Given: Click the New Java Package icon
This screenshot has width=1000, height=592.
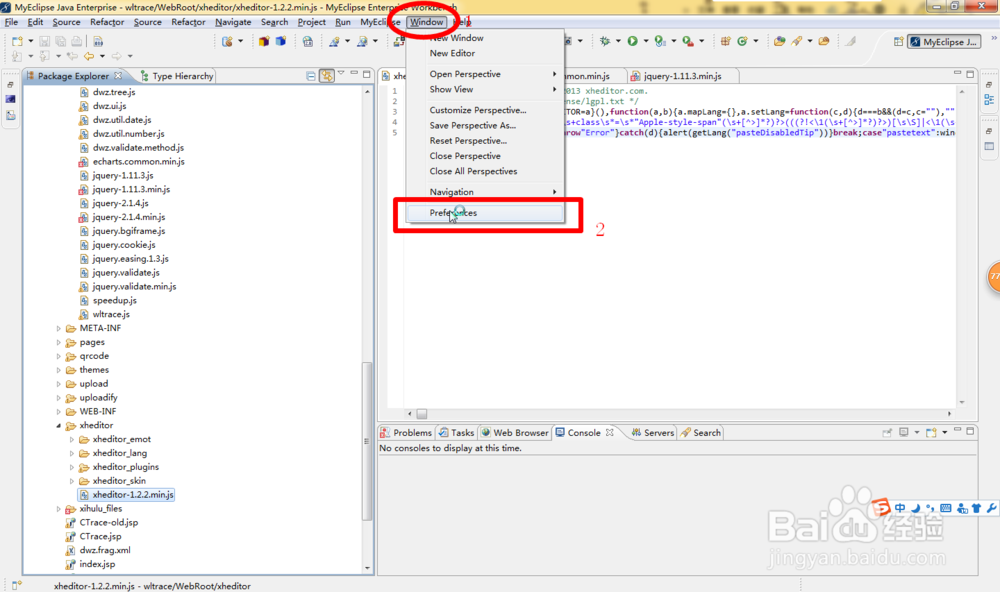Looking at the screenshot, I should [725, 41].
